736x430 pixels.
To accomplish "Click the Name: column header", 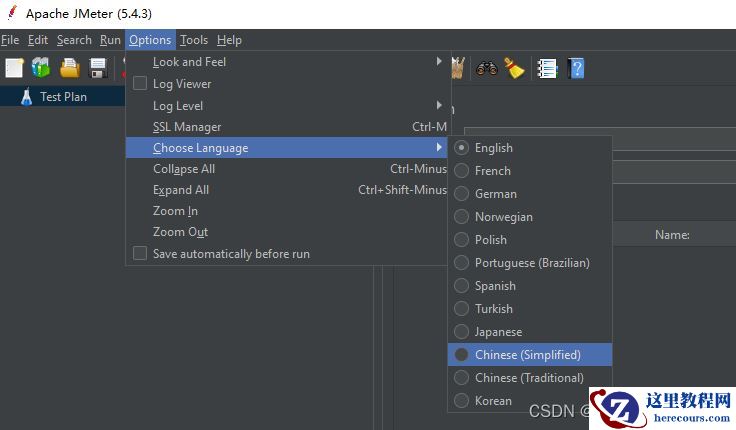I will coord(672,235).
